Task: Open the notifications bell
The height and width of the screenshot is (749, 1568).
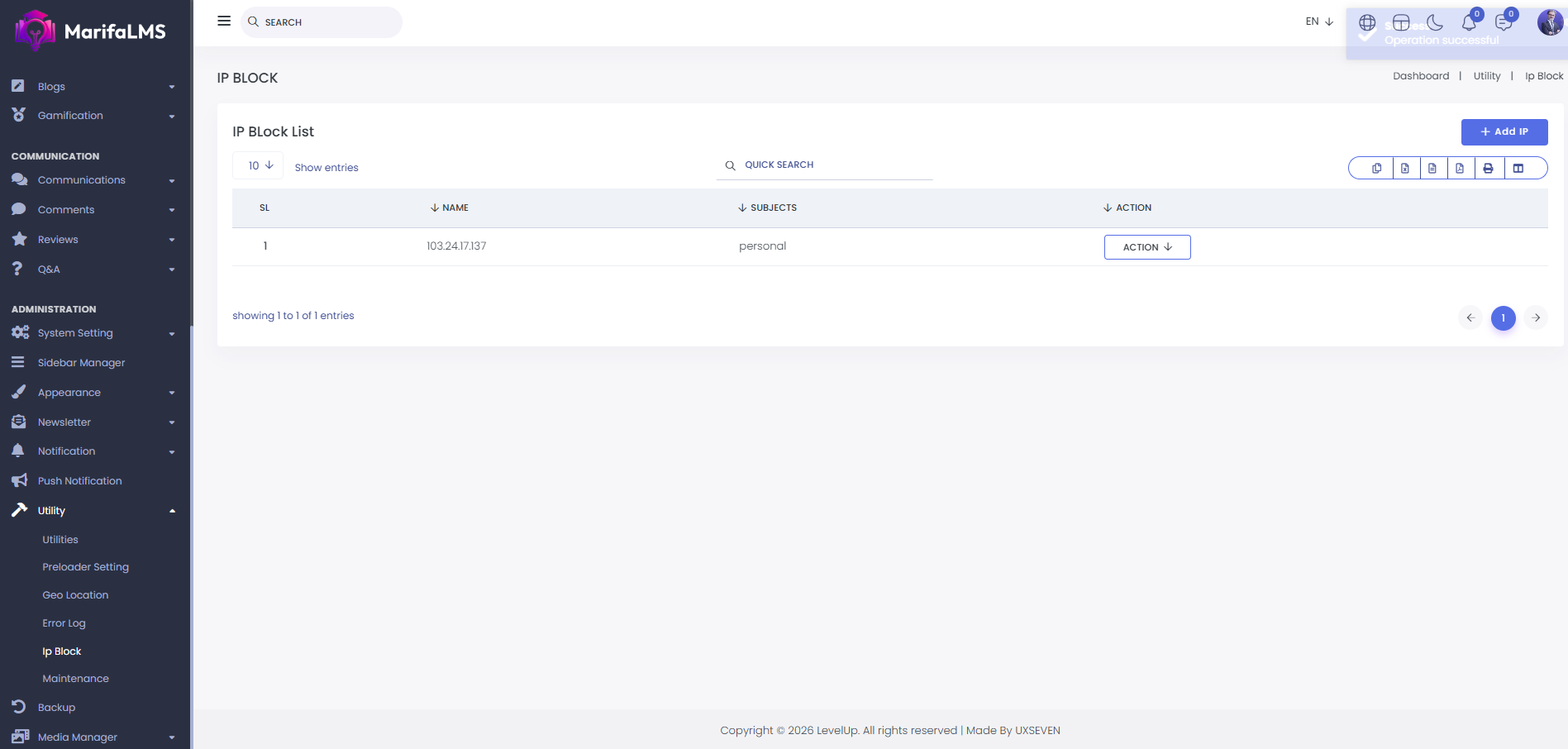Action: pos(1469,22)
